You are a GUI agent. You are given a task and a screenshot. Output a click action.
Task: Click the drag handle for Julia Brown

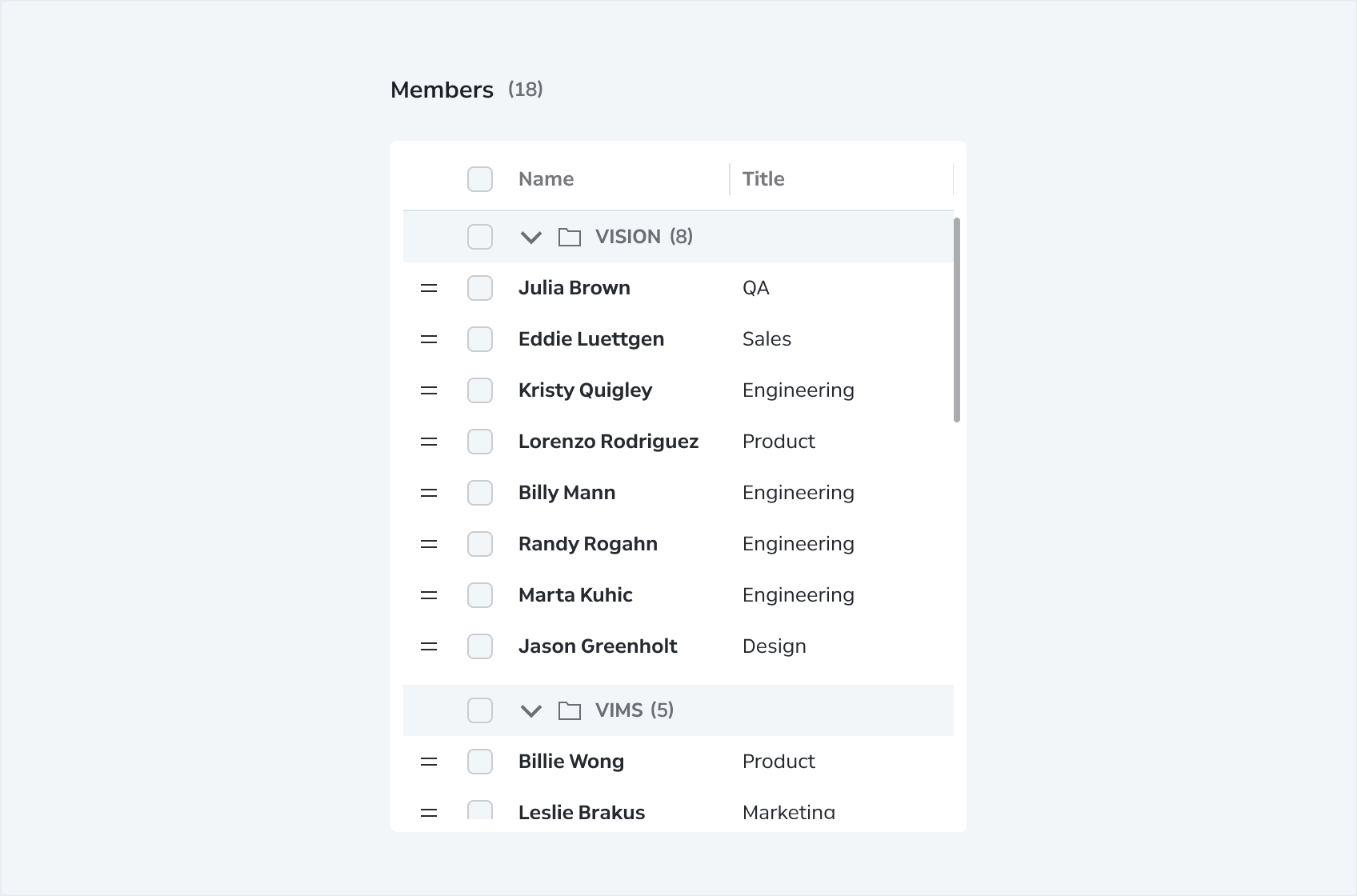click(x=429, y=288)
